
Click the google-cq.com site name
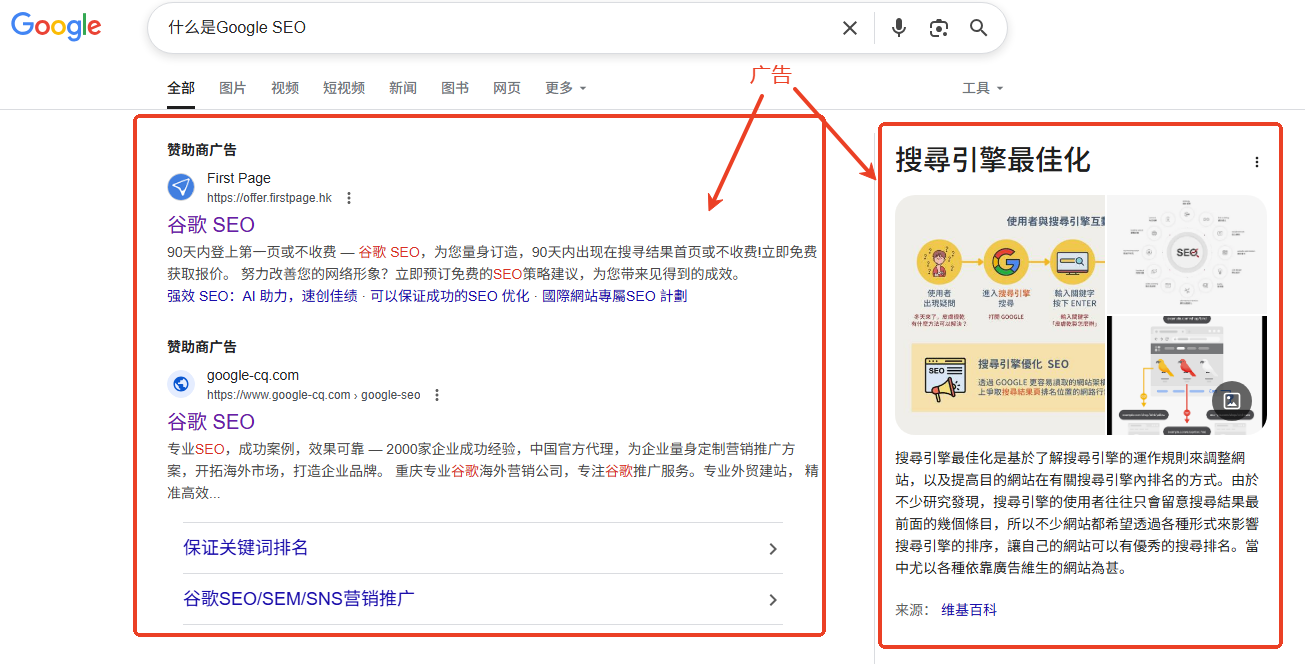click(x=253, y=375)
